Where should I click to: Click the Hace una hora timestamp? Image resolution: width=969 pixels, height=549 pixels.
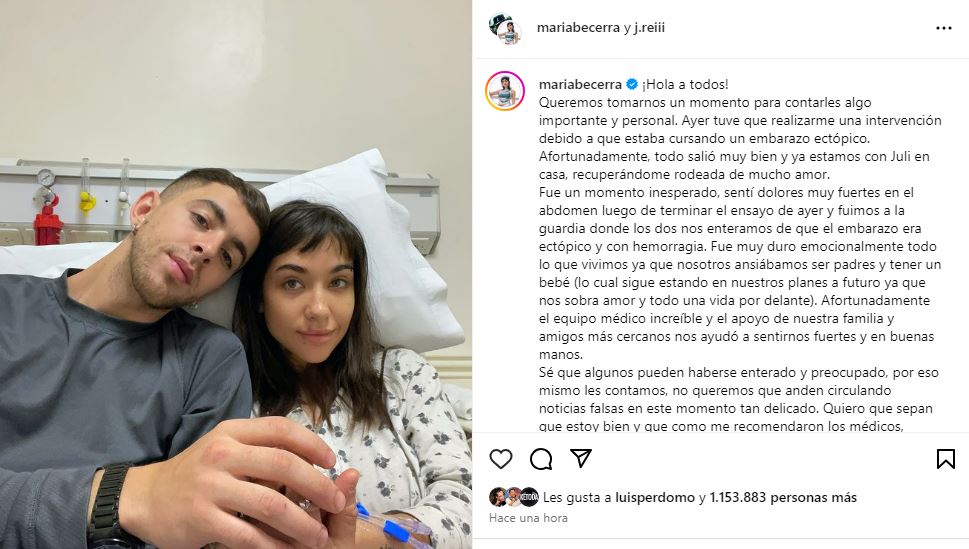coord(528,518)
